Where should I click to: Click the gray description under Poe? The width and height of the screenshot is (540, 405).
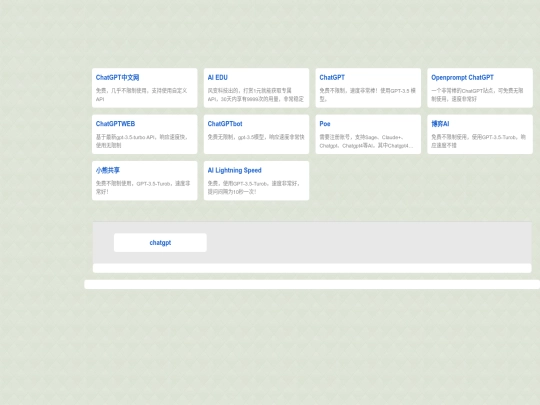pyautogui.click(x=366, y=141)
